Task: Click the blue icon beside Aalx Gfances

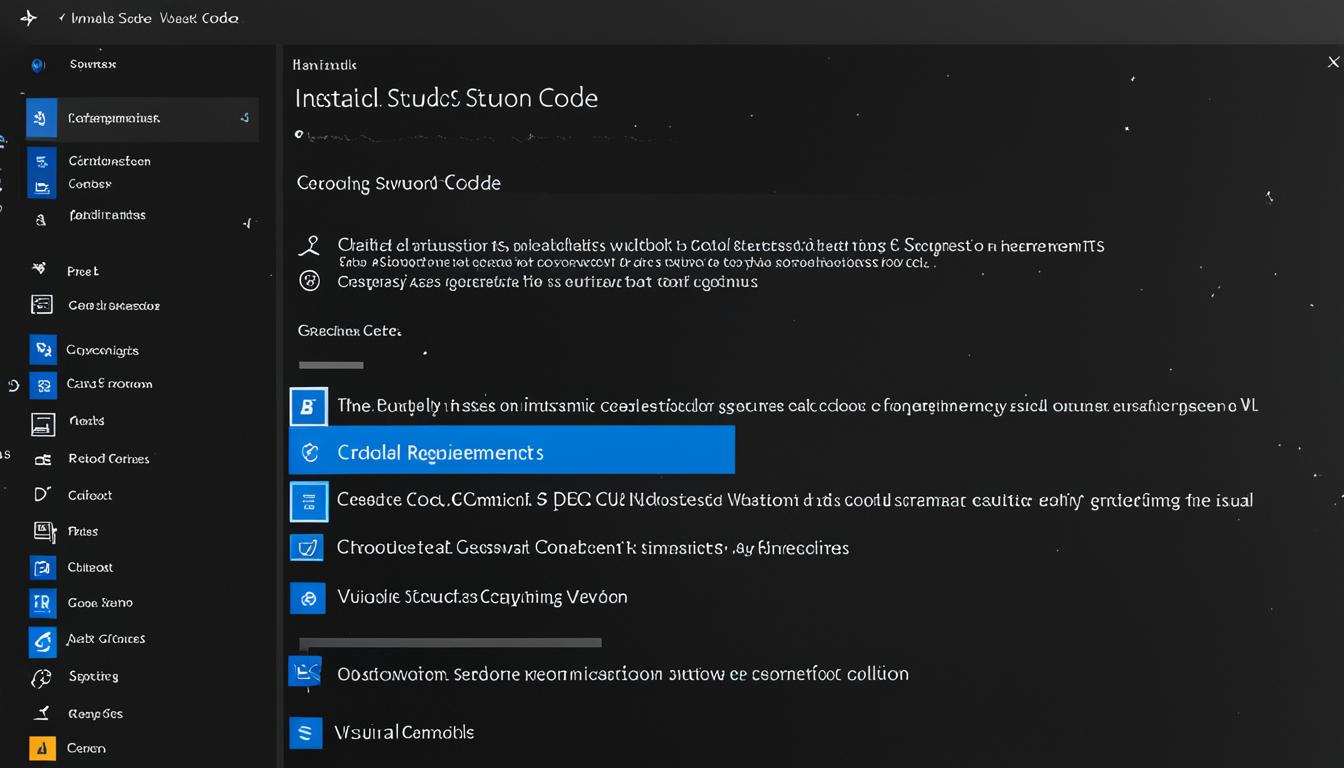Action: click(x=42, y=639)
